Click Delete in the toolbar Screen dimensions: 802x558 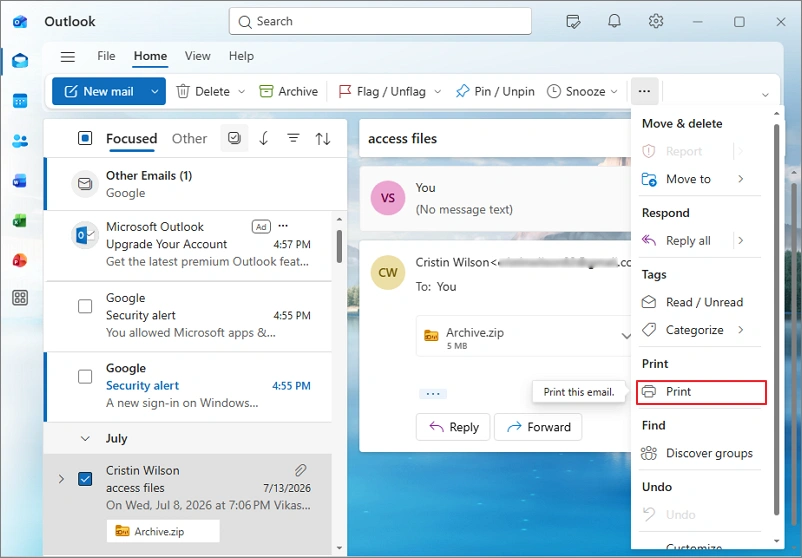tap(204, 92)
